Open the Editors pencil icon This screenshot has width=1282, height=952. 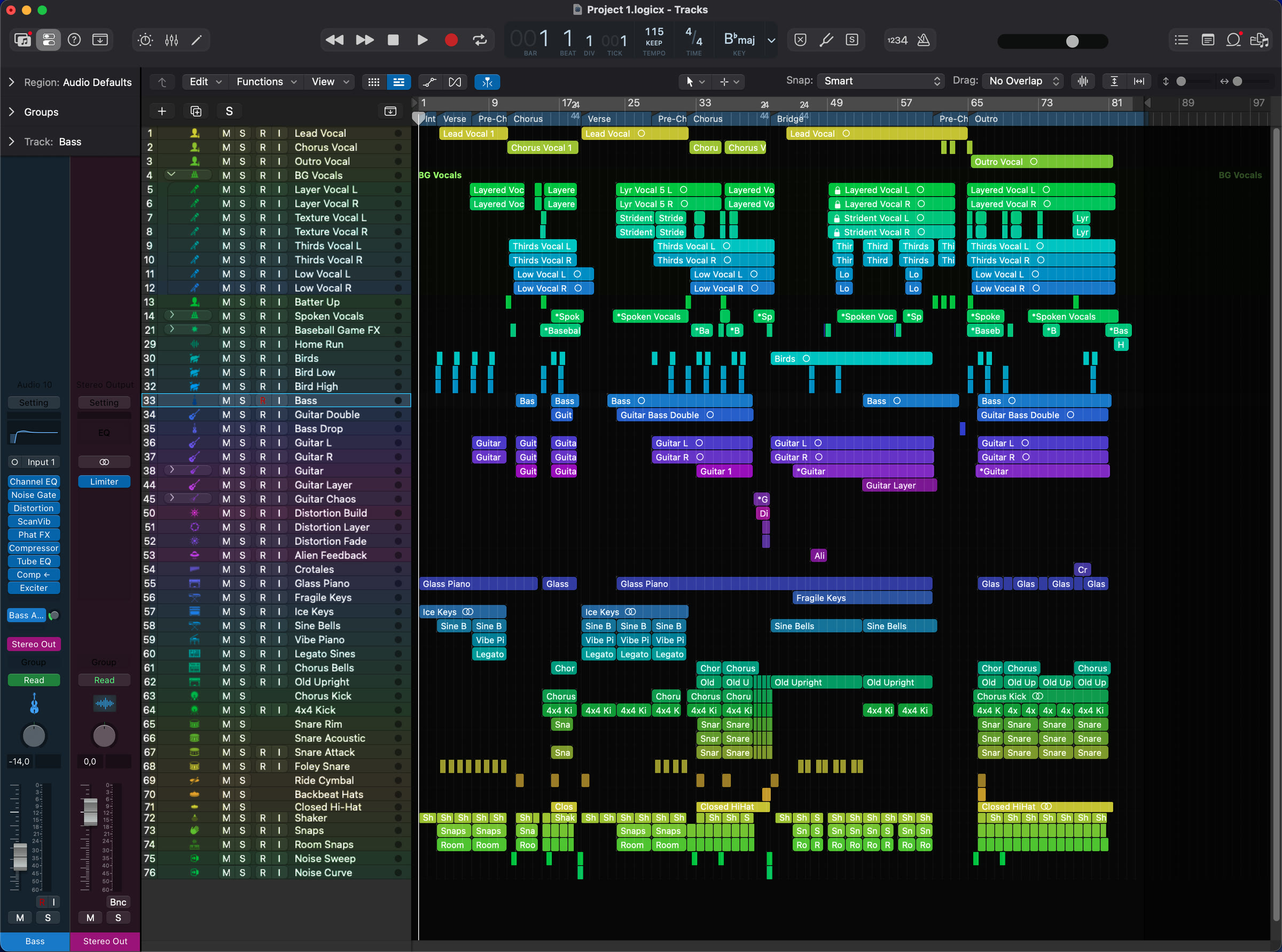pos(197,40)
